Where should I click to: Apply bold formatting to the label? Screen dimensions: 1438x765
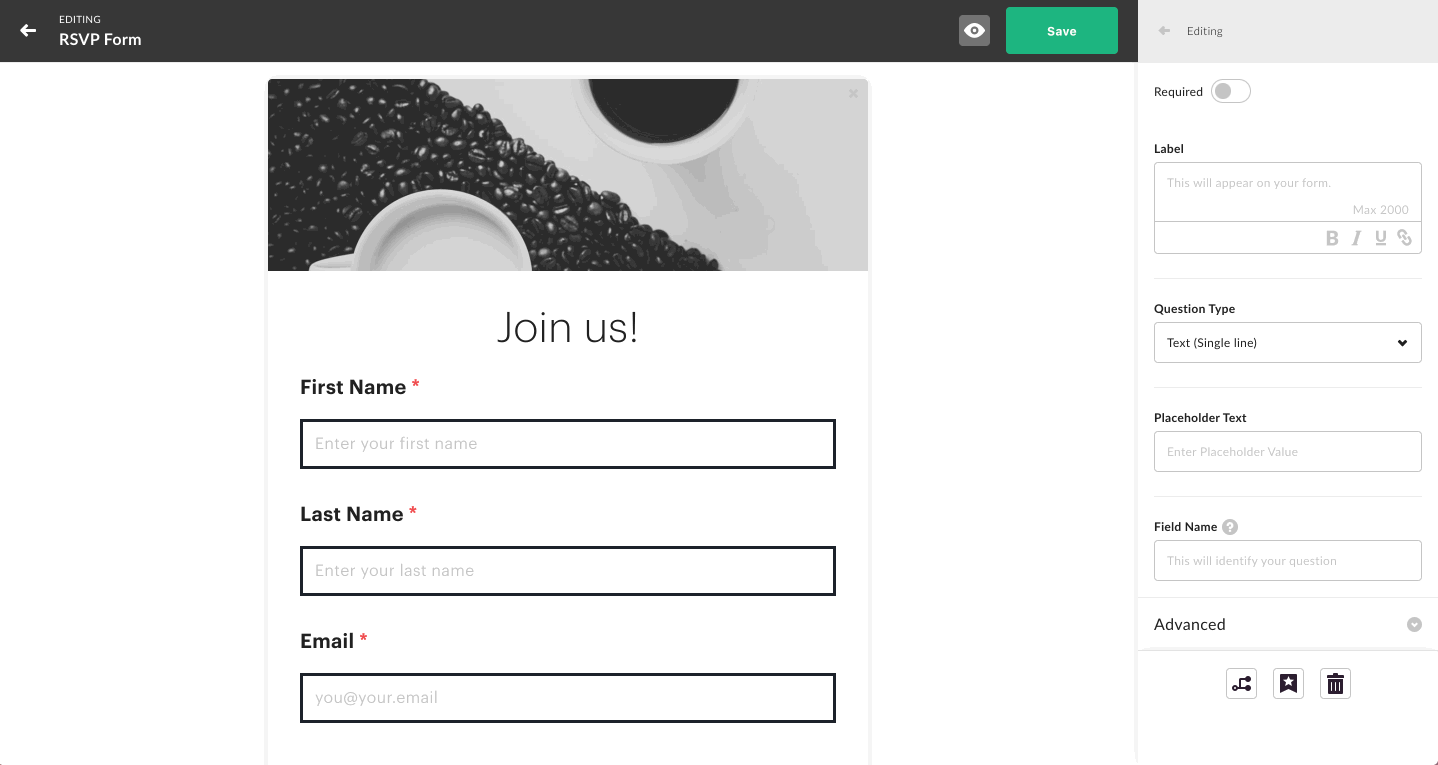pyautogui.click(x=1332, y=238)
